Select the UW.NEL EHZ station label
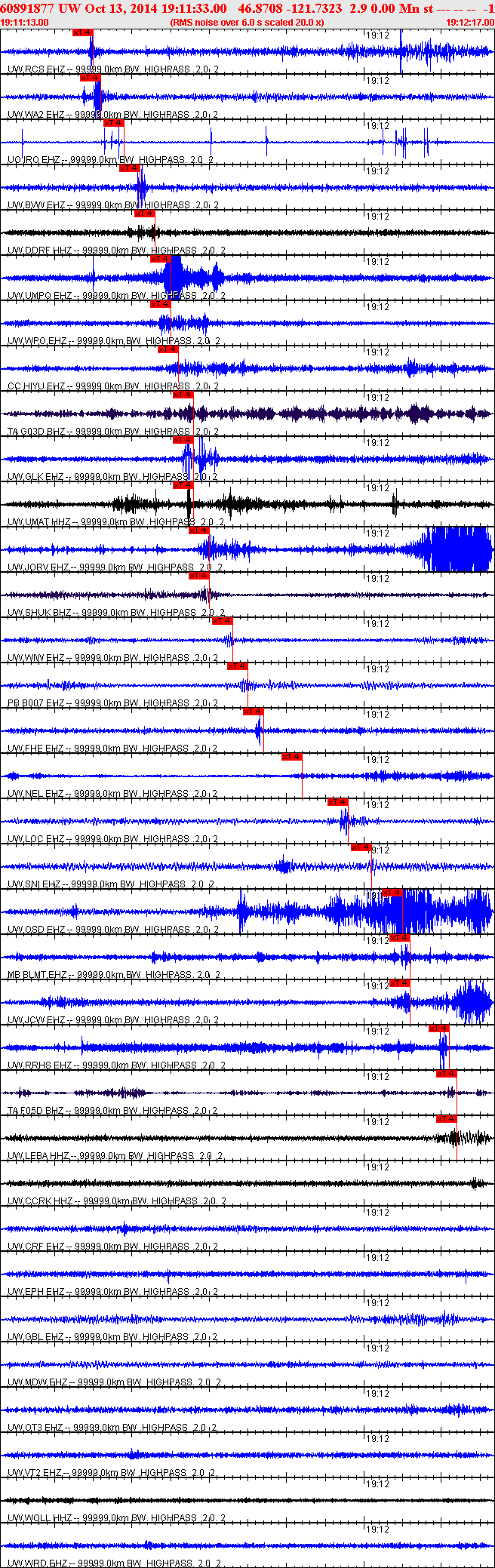495x1568 pixels. click(x=36, y=794)
